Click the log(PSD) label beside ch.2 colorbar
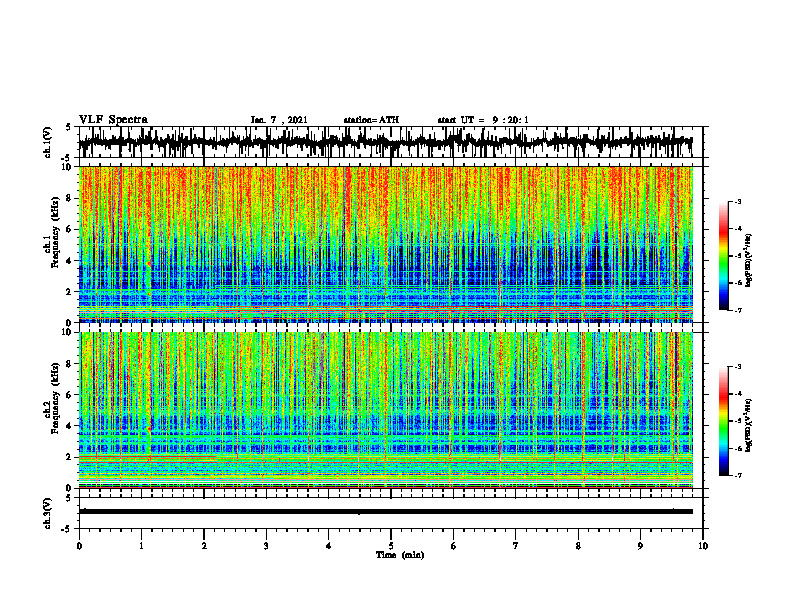This screenshot has height=612, width=792. [748, 425]
